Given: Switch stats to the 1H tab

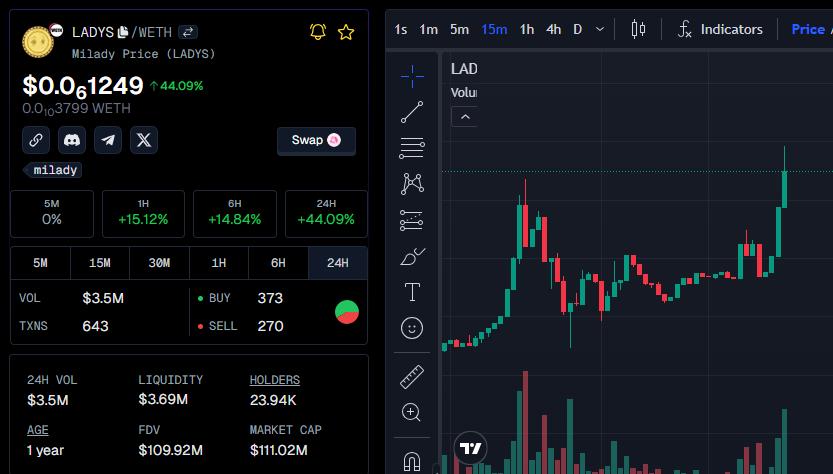Looking at the screenshot, I should point(219,263).
